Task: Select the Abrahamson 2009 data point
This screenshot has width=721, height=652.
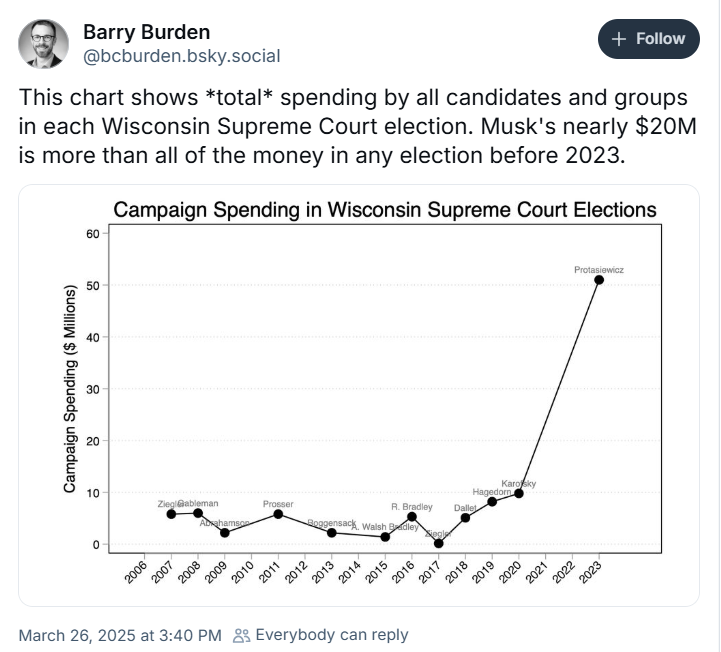Action: (225, 533)
